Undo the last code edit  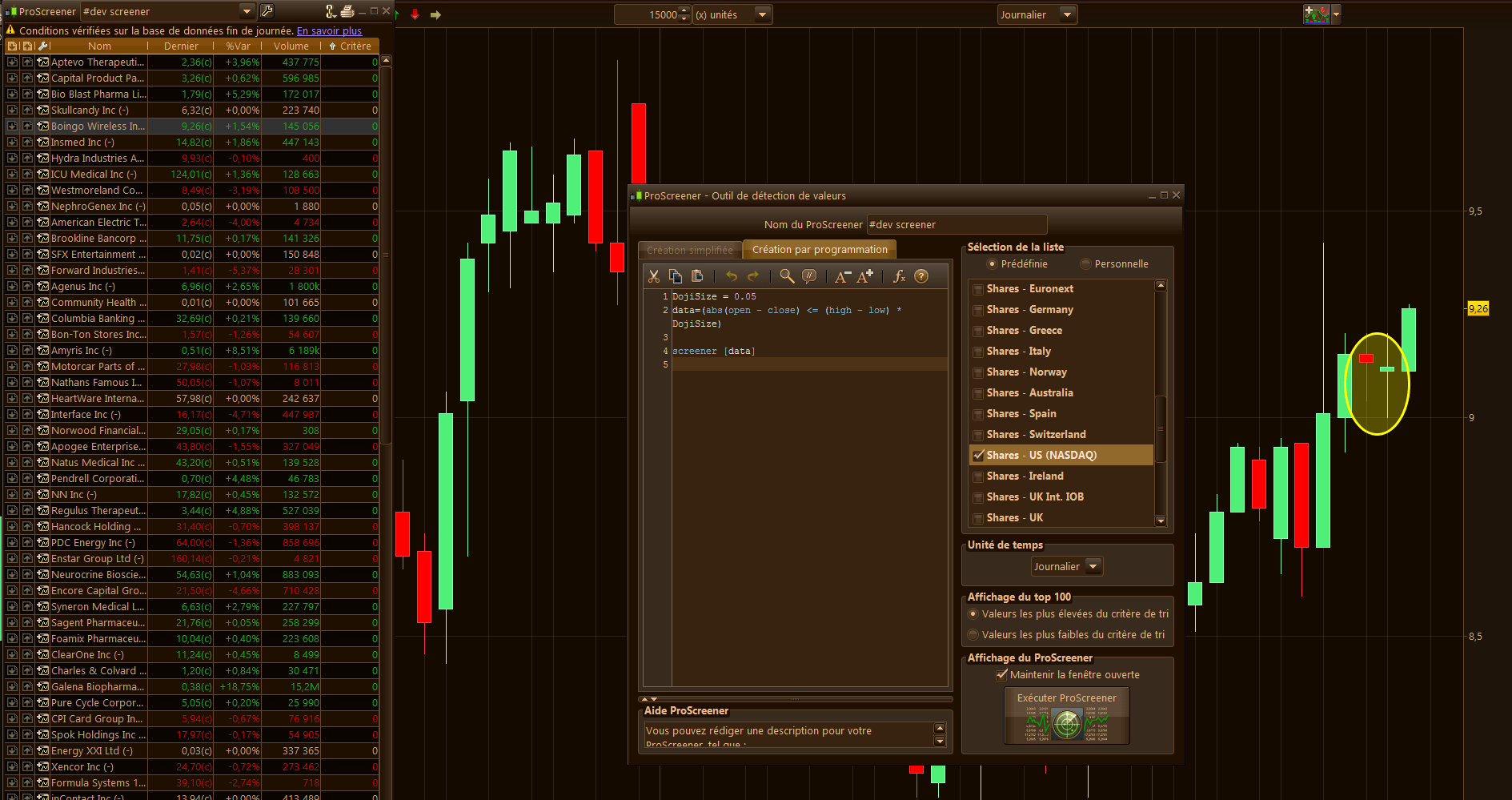(x=732, y=276)
